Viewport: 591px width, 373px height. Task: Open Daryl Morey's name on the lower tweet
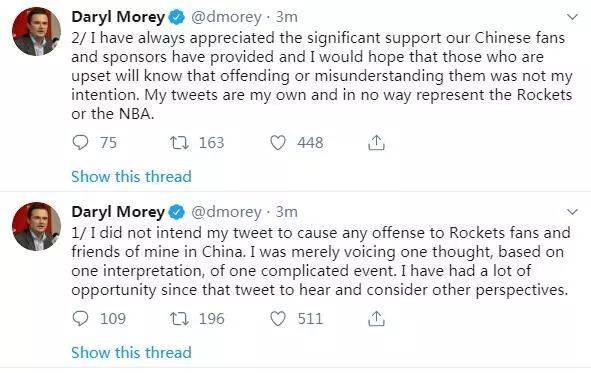point(118,212)
